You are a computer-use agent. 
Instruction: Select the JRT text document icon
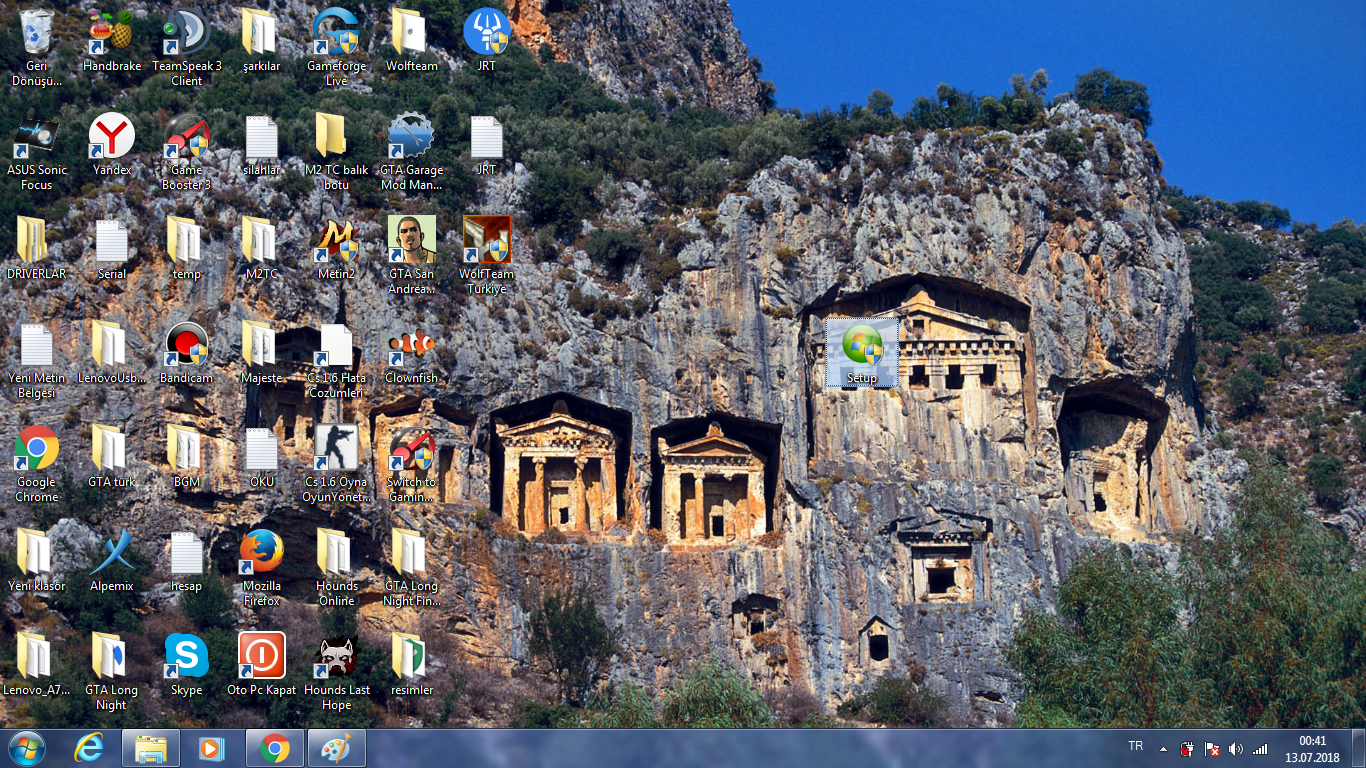(x=486, y=145)
